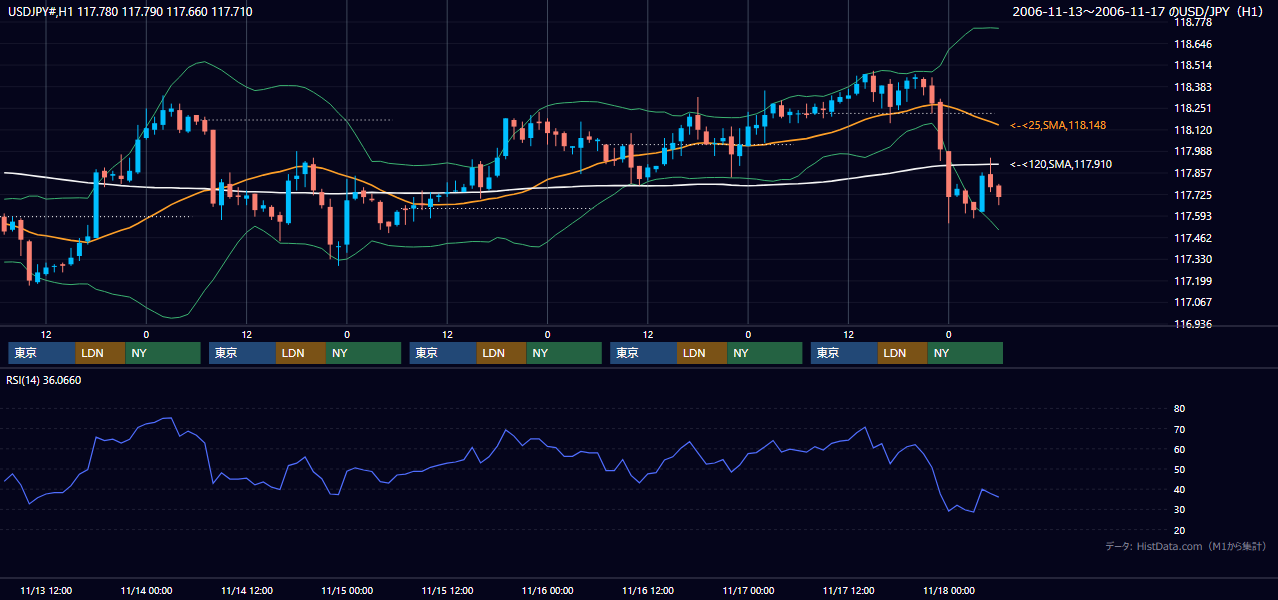The width and height of the screenshot is (1278, 600).
Task: Click price axis value 117.725
Action: click(1192, 195)
